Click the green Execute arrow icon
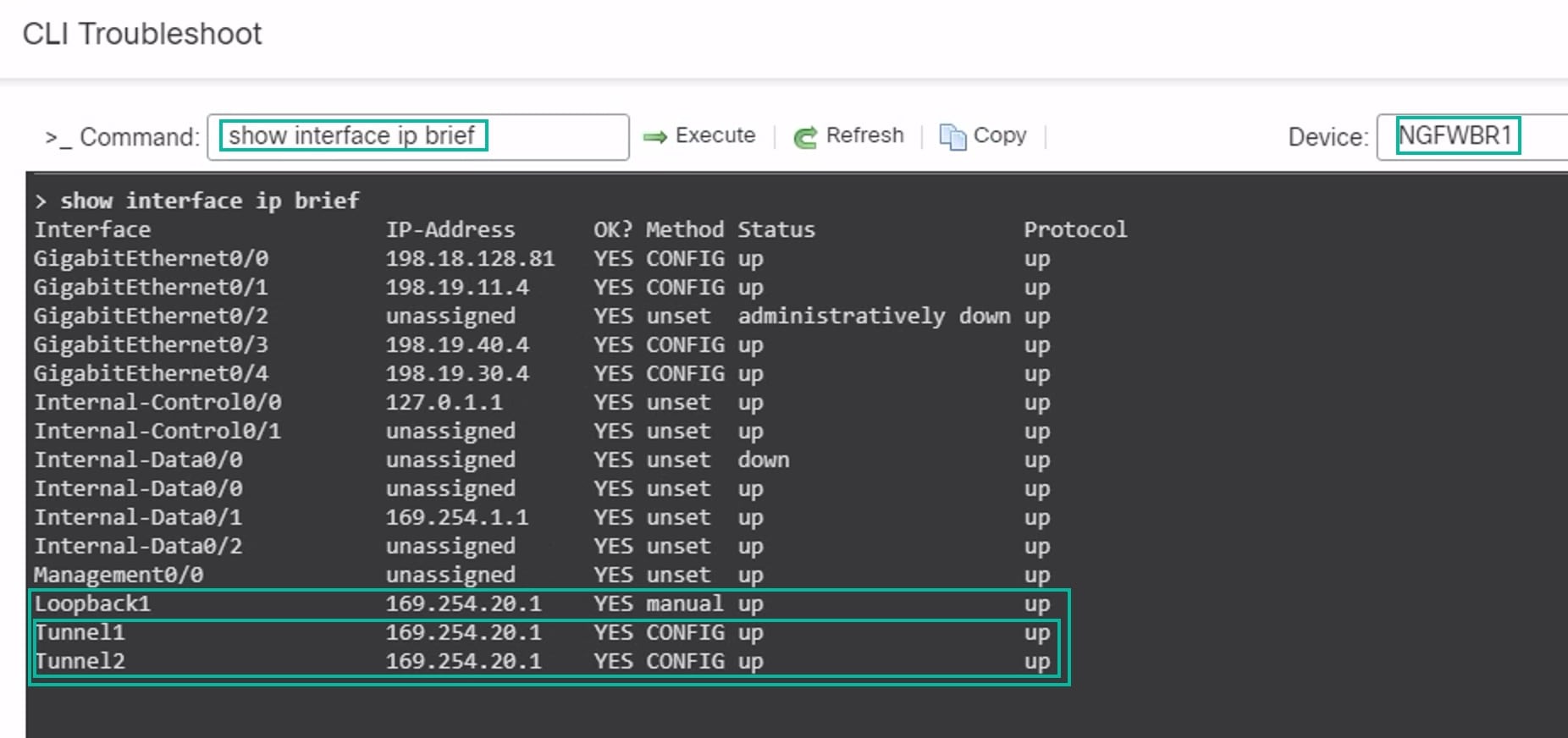This screenshot has width=1568, height=738. [x=654, y=136]
